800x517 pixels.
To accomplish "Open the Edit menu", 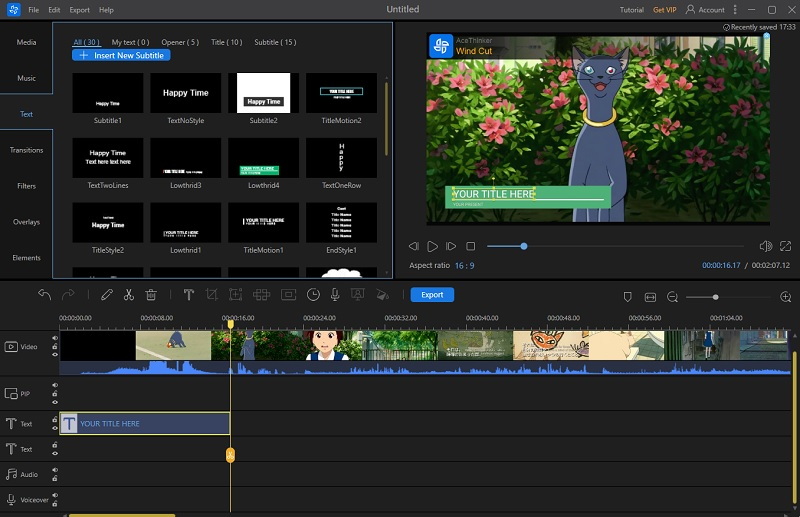I will [x=54, y=10].
